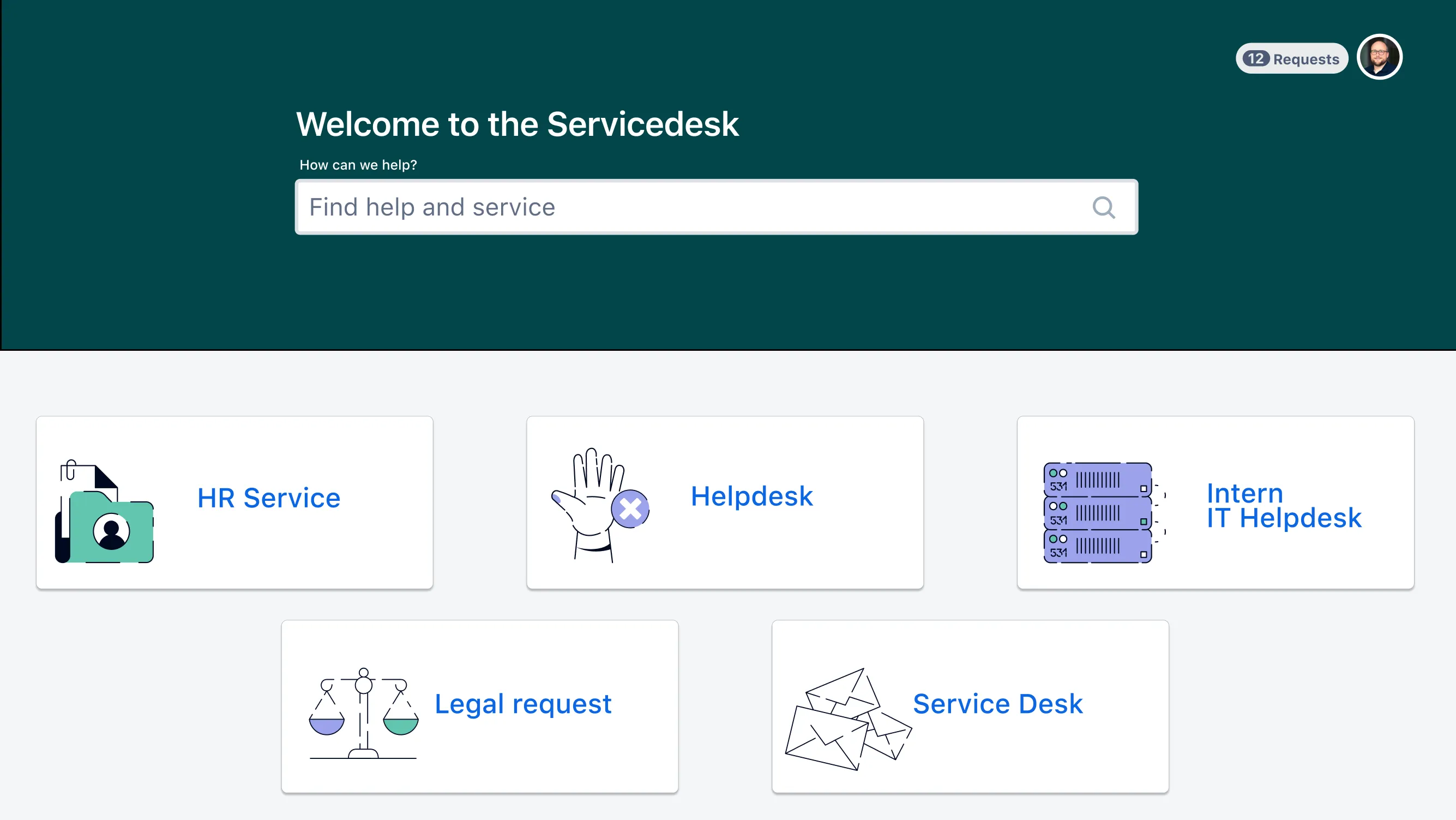Image resolution: width=1456 pixels, height=820 pixels.
Task: Open the Helpdesk portal link
Action: coord(752,496)
